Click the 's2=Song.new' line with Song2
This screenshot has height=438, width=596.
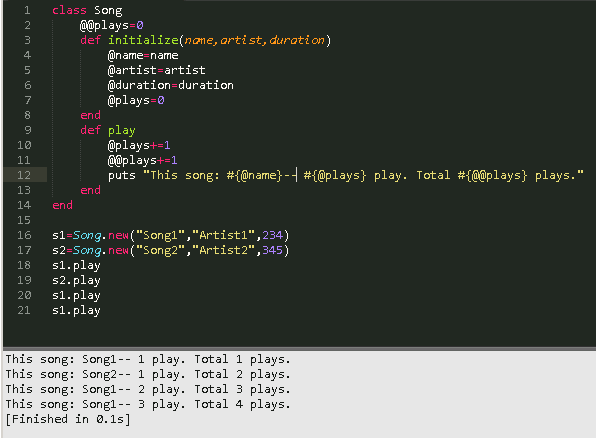(x=171, y=250)
